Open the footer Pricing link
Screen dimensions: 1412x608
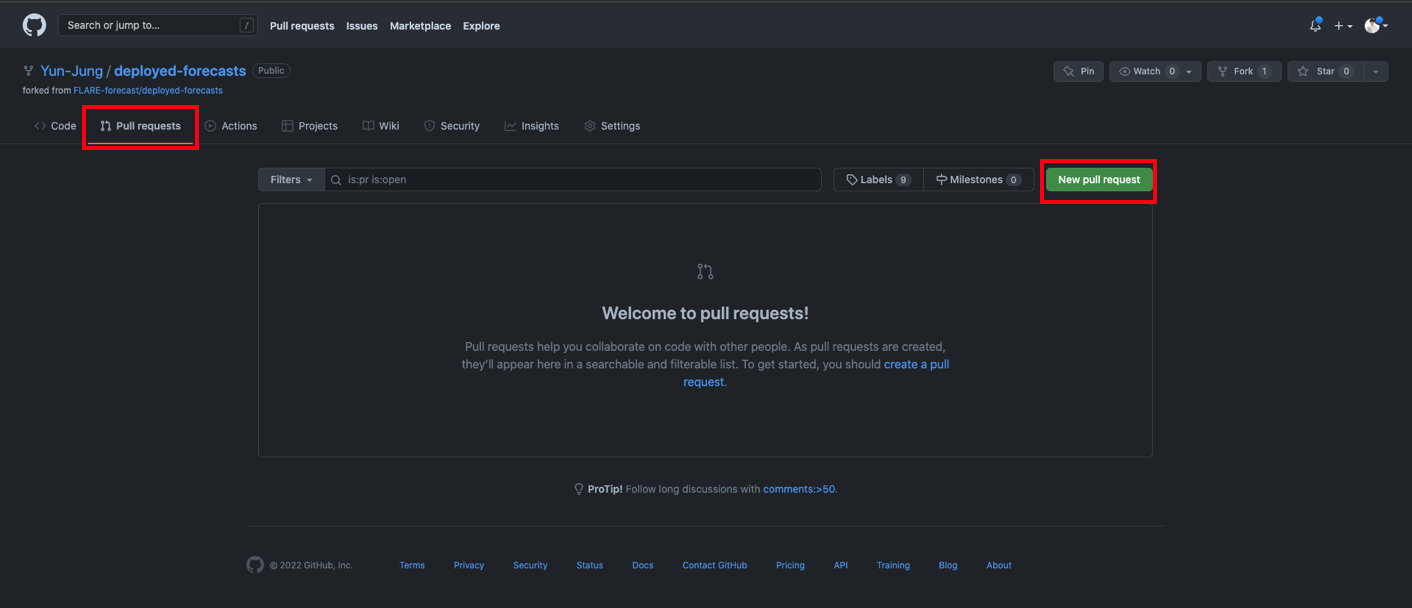(x=790, y=565)
